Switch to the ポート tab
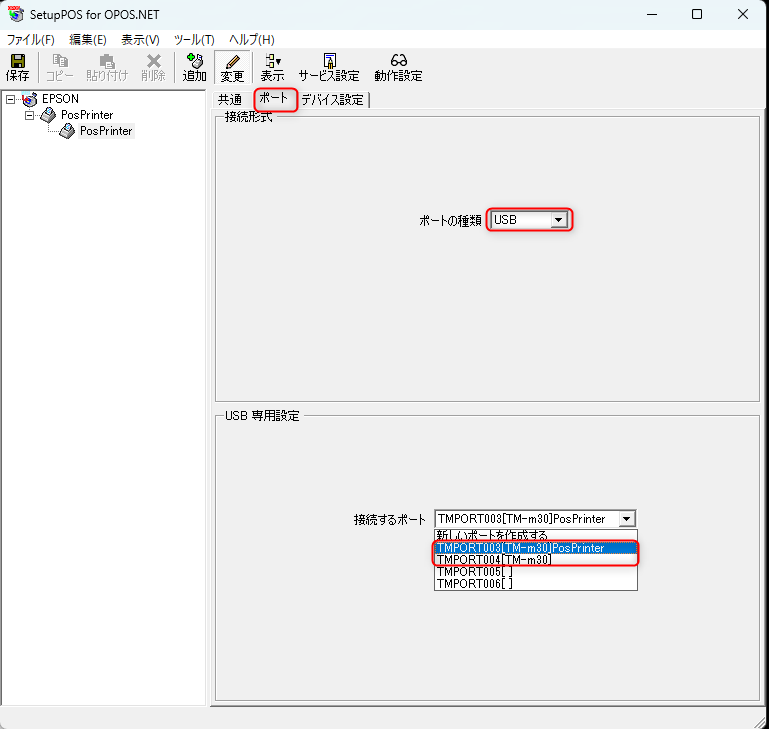Image resolution: width=769 pixels, height=729 pixels. coord(274,99)
